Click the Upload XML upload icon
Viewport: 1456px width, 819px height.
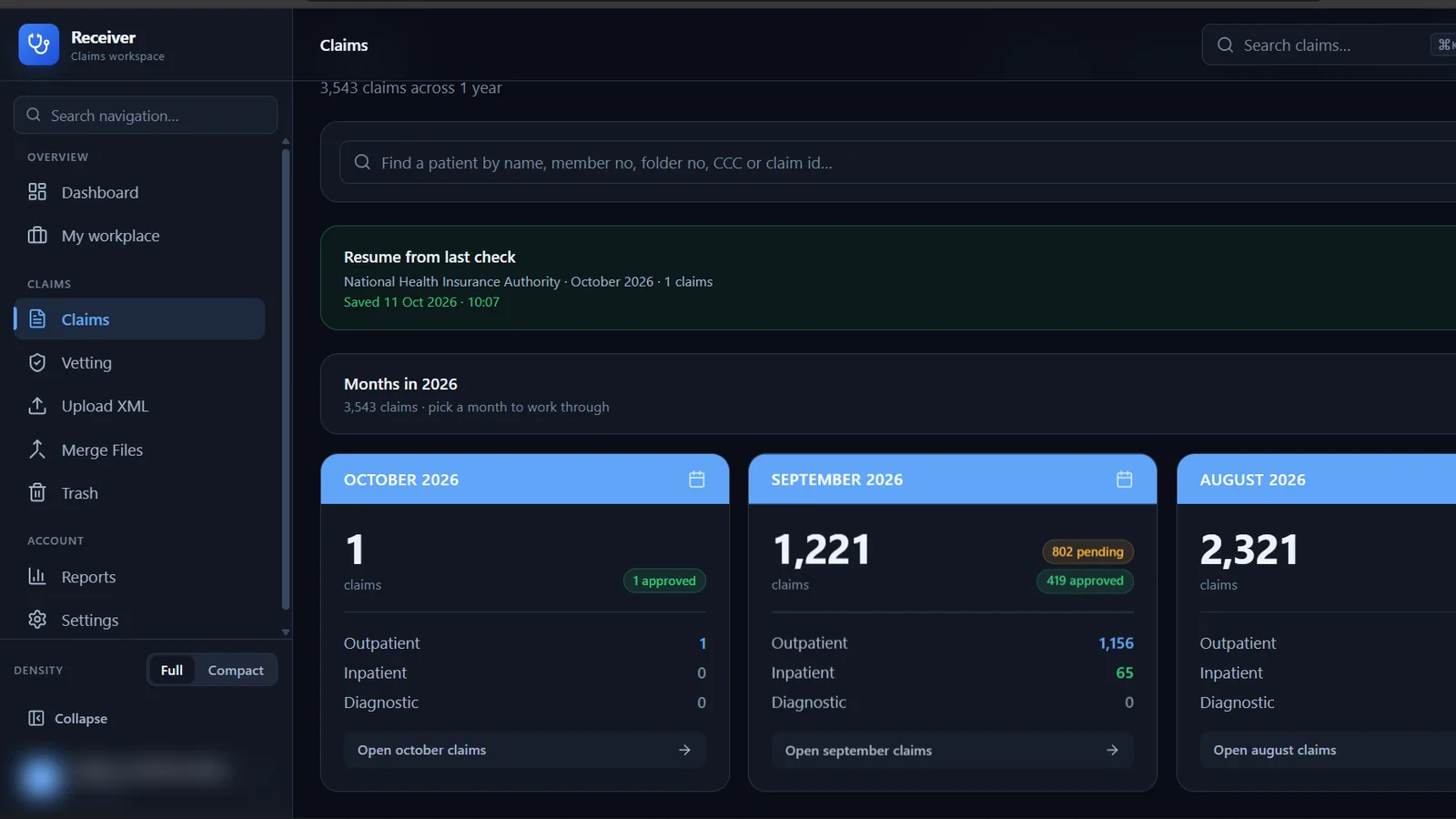pos(37,406)
